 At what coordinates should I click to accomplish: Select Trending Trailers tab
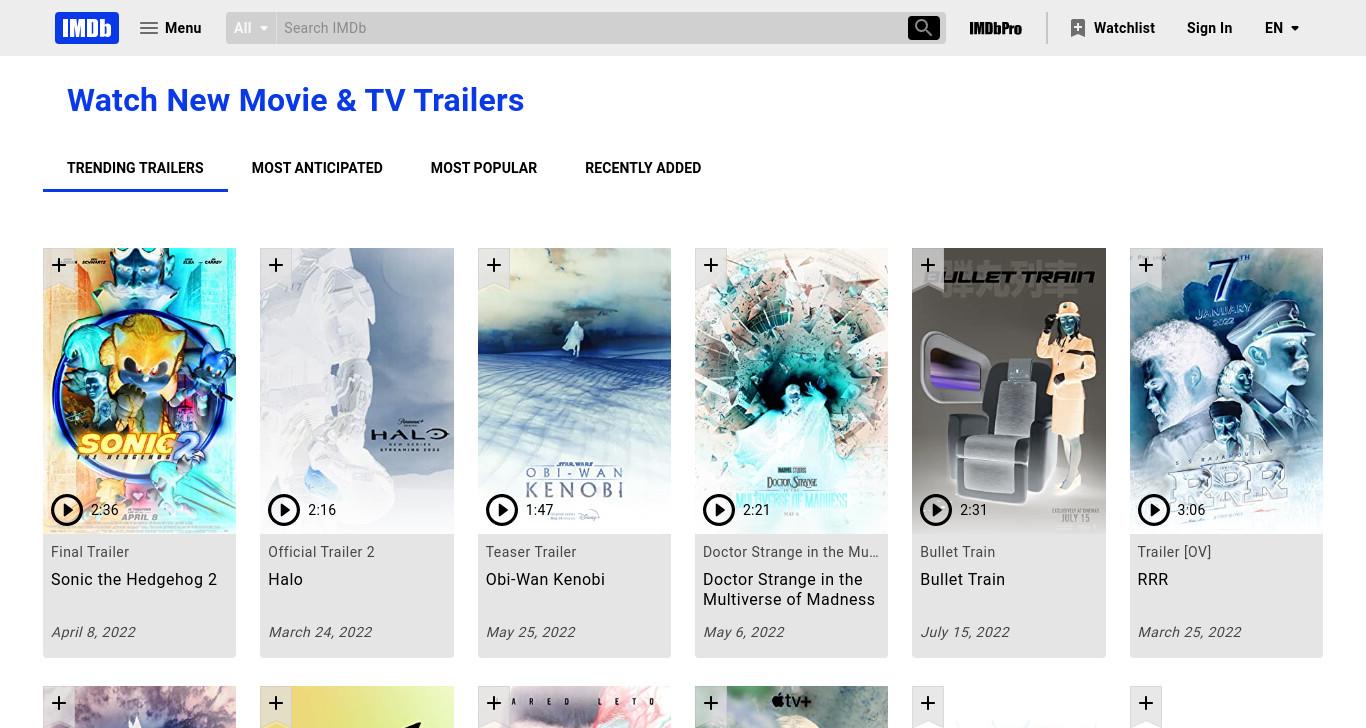pyautogui.click(x=135, y=168)
